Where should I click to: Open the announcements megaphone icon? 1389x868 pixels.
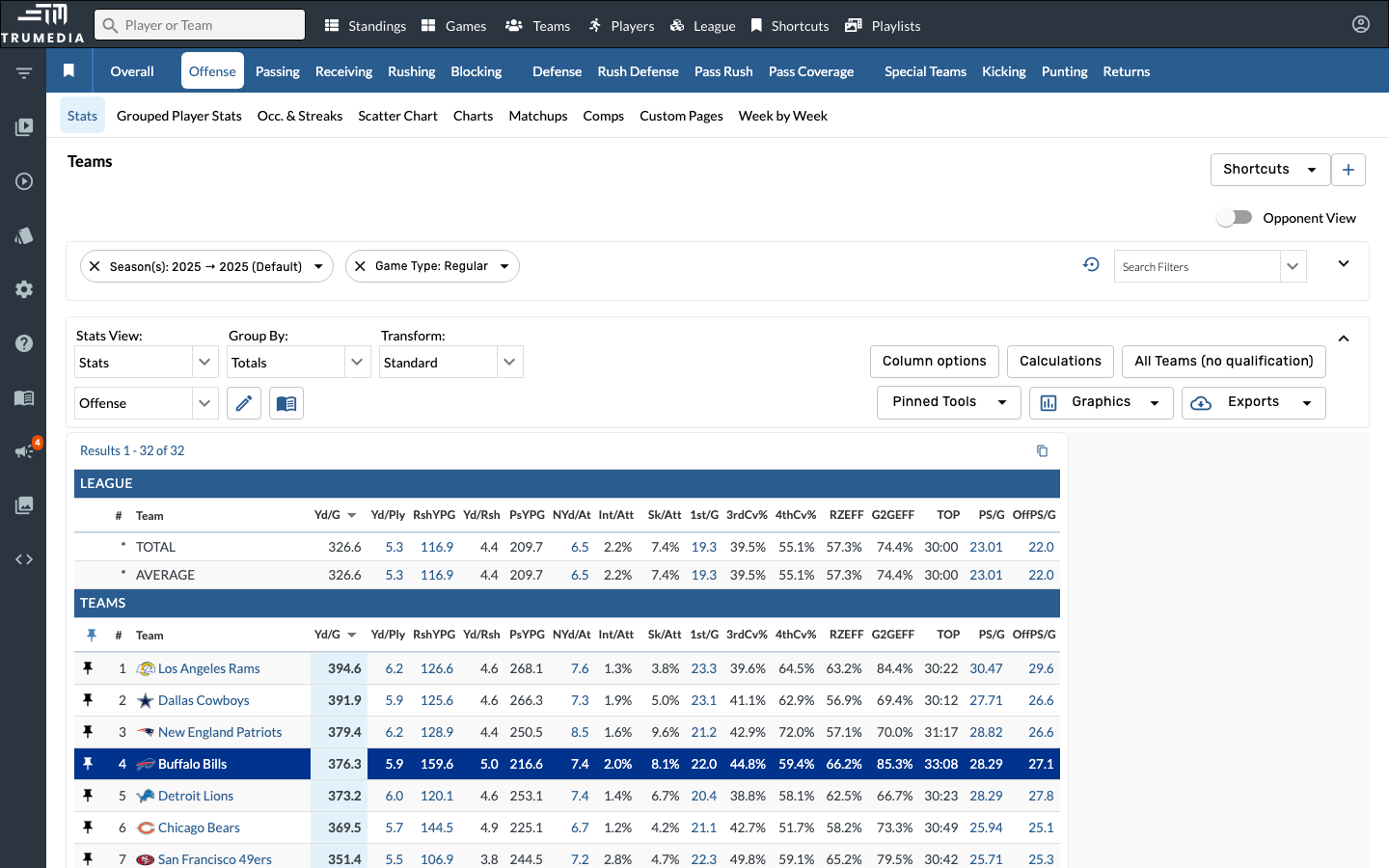tap(24, 451)
